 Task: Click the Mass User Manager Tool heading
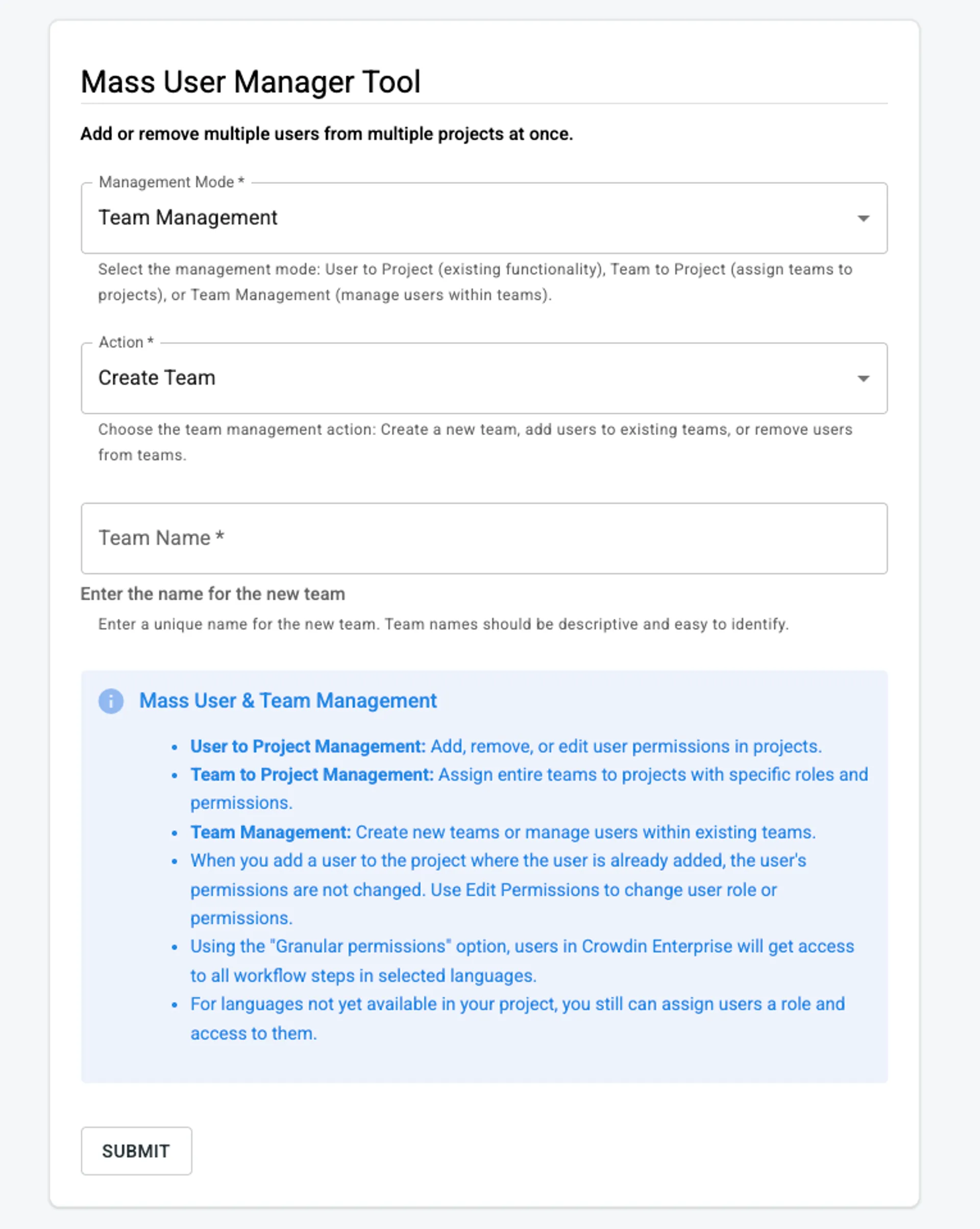(x=251, y=82)
